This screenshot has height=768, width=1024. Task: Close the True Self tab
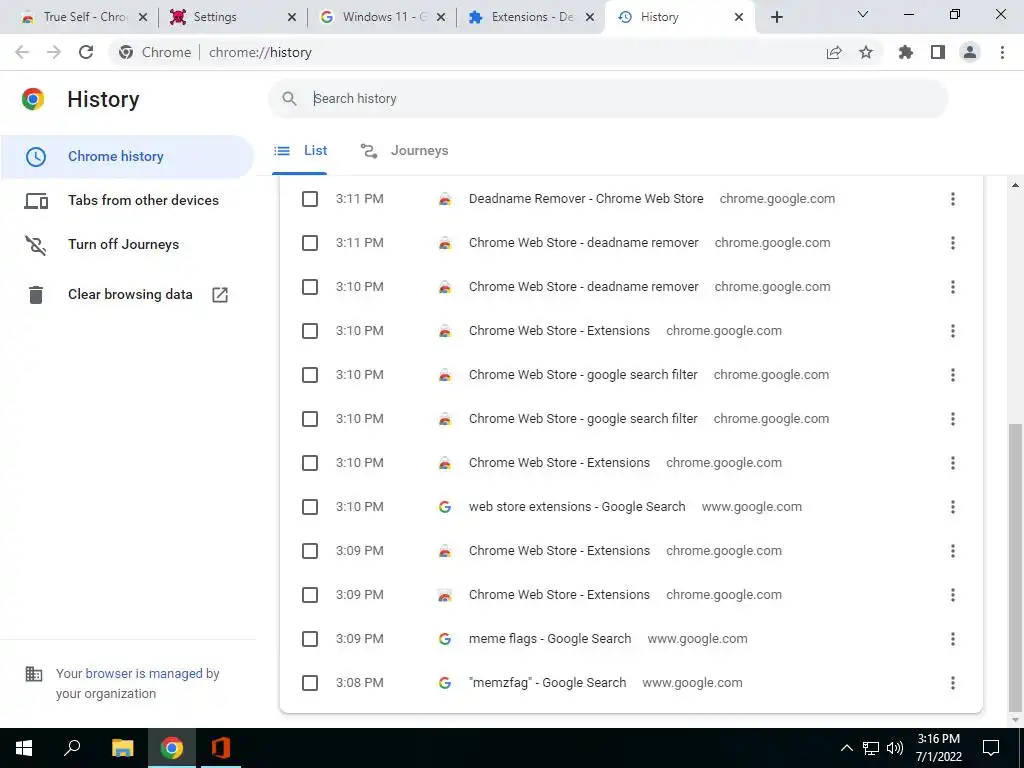tap(143, 17)
